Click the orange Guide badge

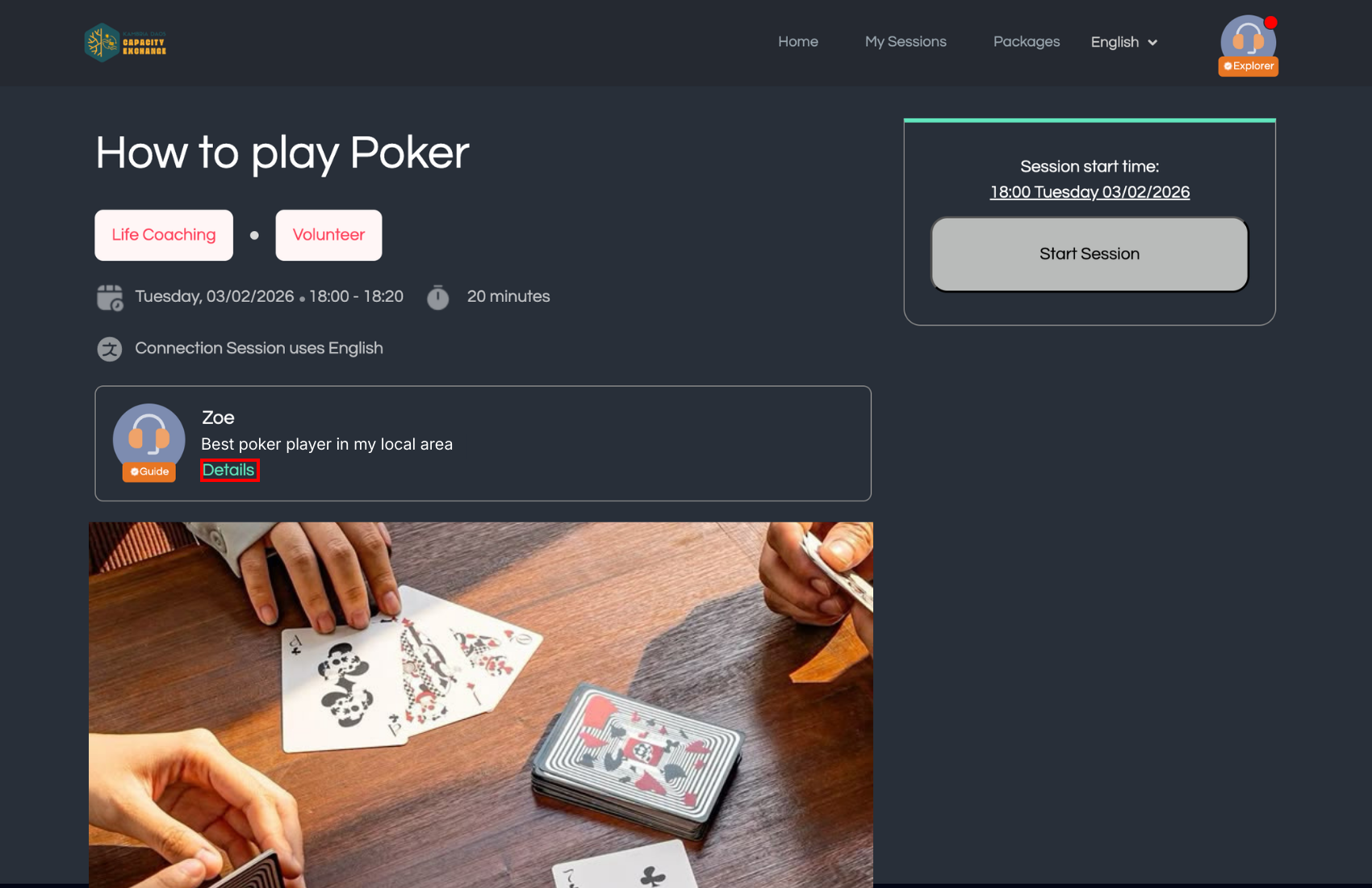coord(149,471)
